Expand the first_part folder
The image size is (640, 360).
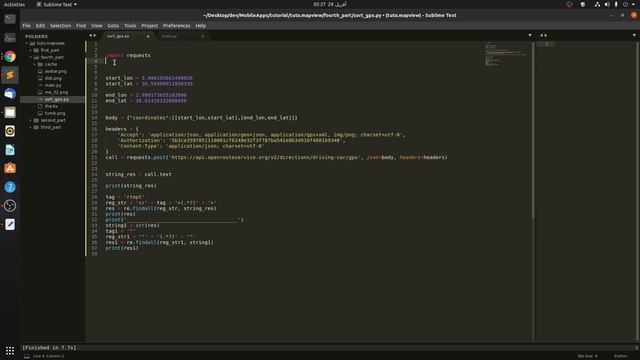(31, 50)
